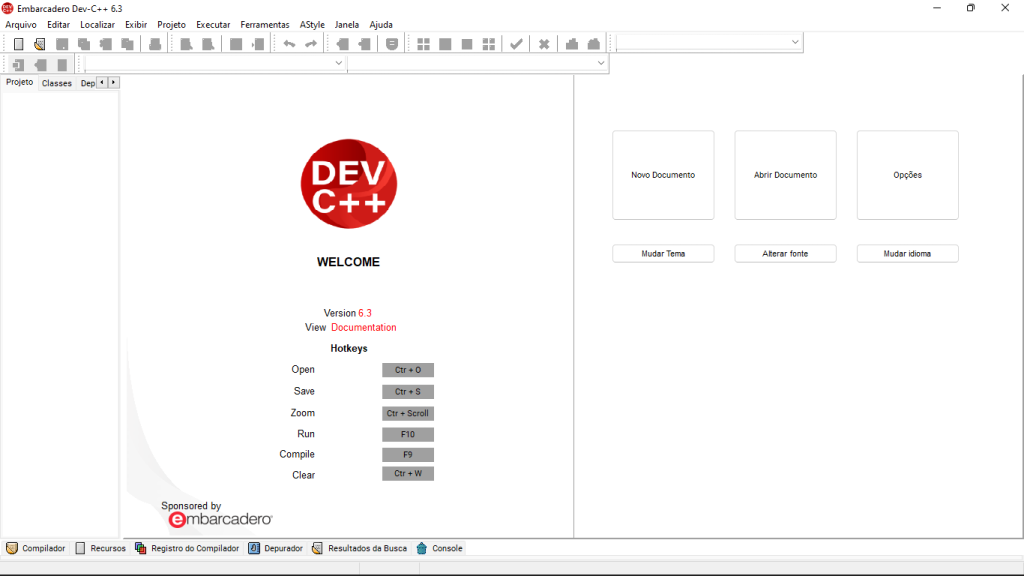Open the Compilador panel via its hammer icon

pos(10,548)
